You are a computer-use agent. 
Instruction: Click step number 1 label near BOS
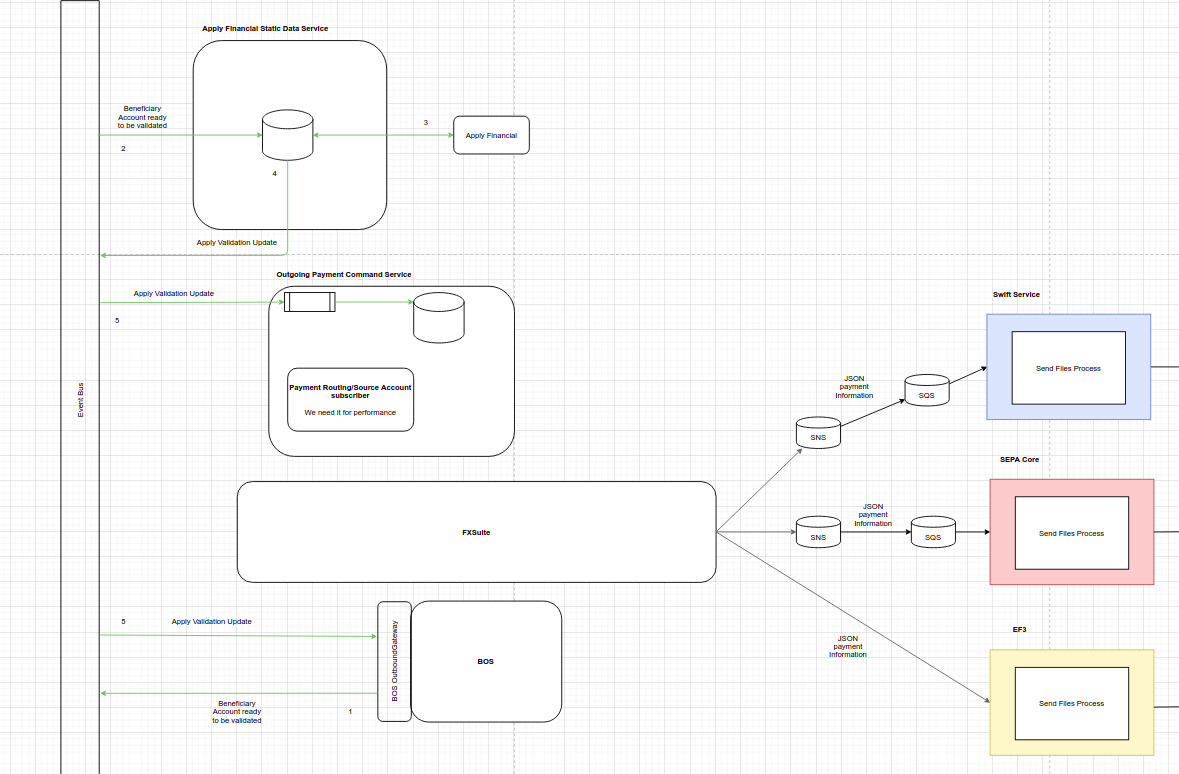pos(350,712)
